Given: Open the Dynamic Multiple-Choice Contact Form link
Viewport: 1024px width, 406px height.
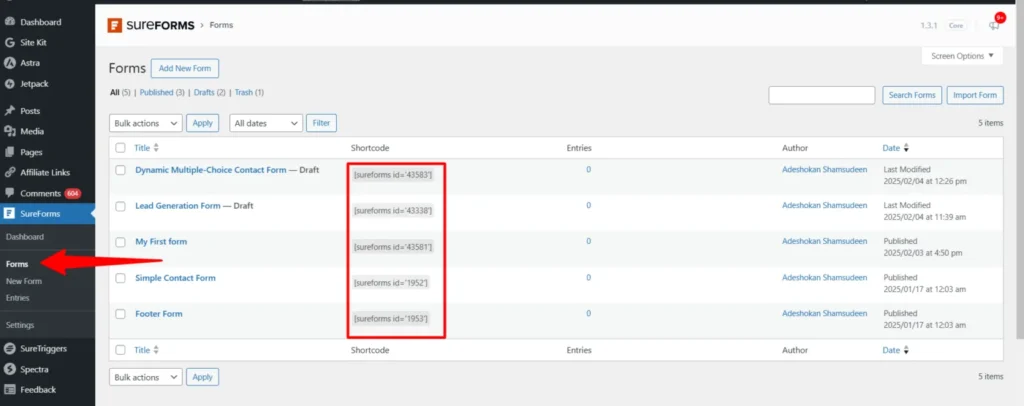Looking at the screenshot, I should tap(210, 170).
